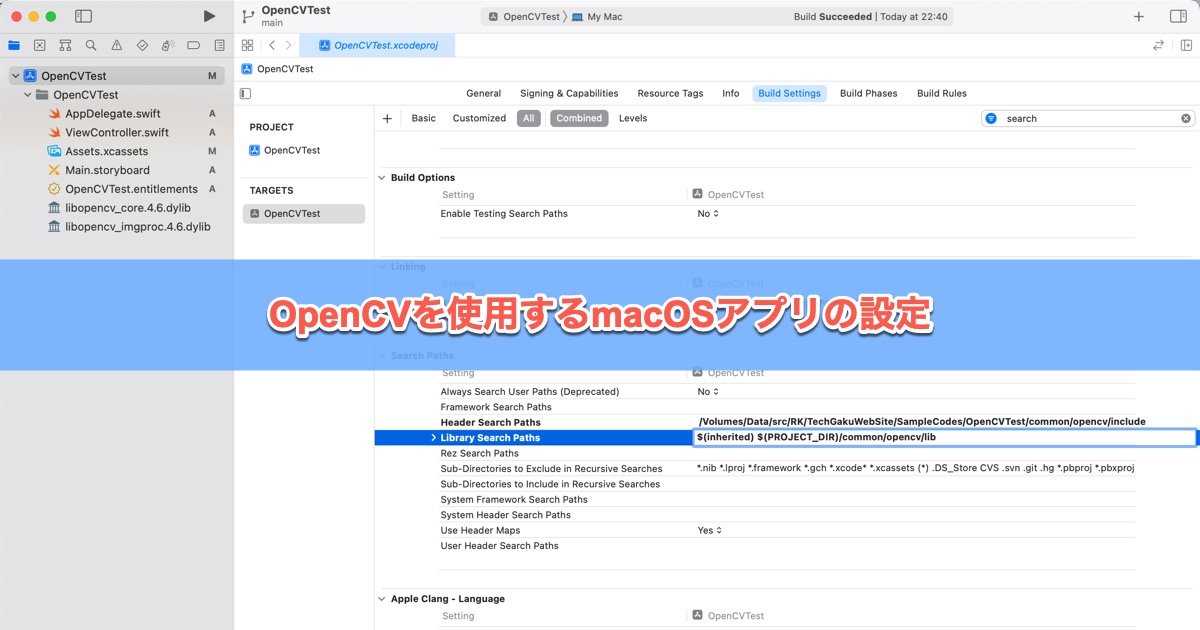Switch to Levels settings view

pyautogui.click(x=633, y=118)
